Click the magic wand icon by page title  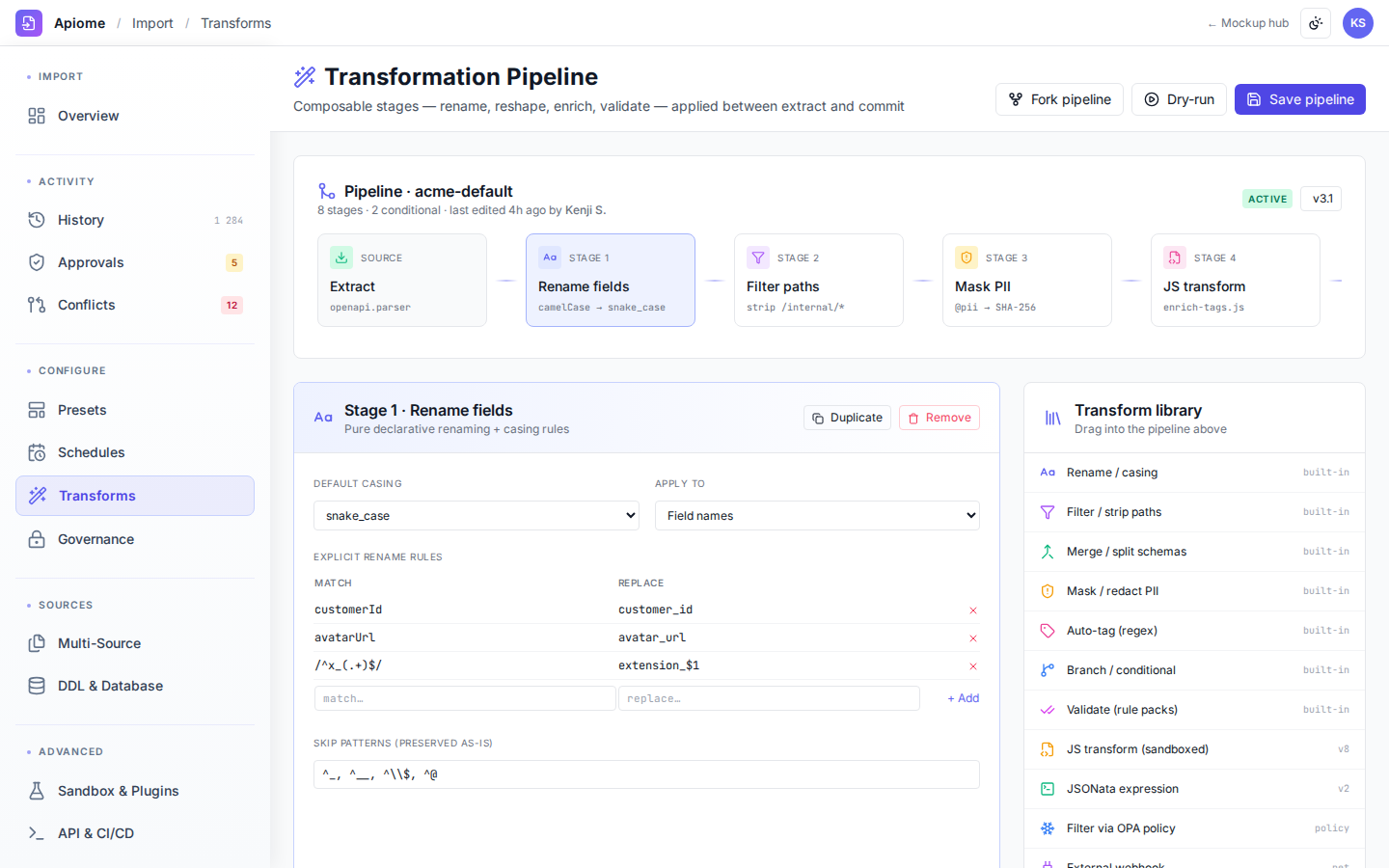tap(305, 76)
